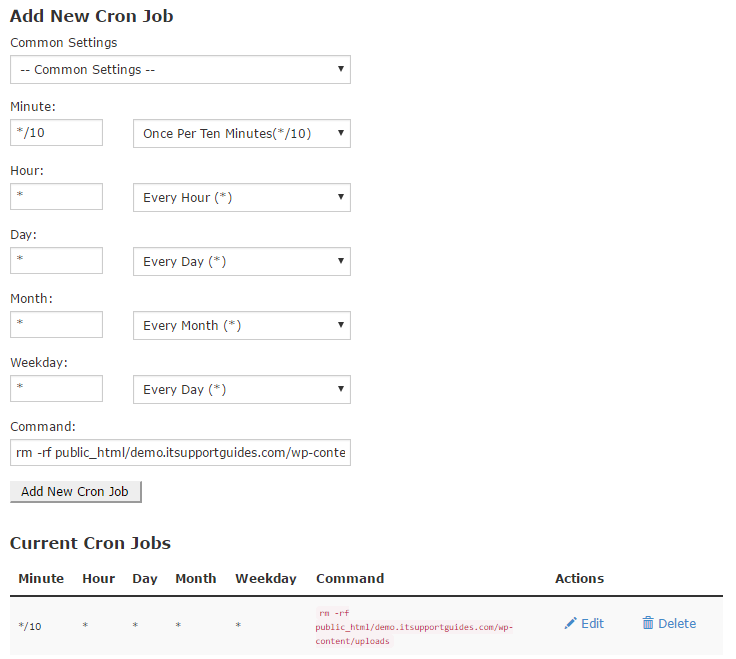The width and height of the screenshot is (736, 659).
Task: Click the Command column header
Action: 350,578
